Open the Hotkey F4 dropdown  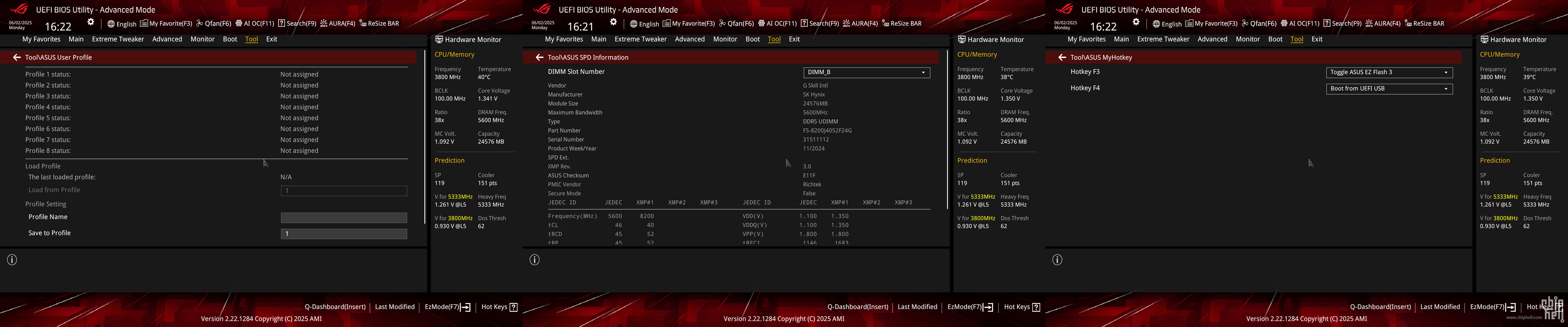coord(1390,89)
